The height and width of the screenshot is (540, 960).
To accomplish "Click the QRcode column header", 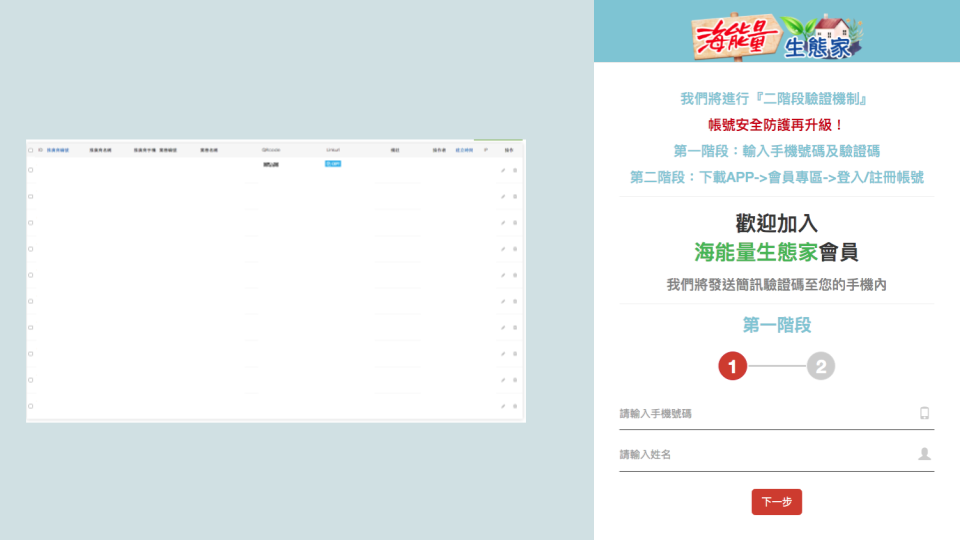I will click(x=271, y=150).
